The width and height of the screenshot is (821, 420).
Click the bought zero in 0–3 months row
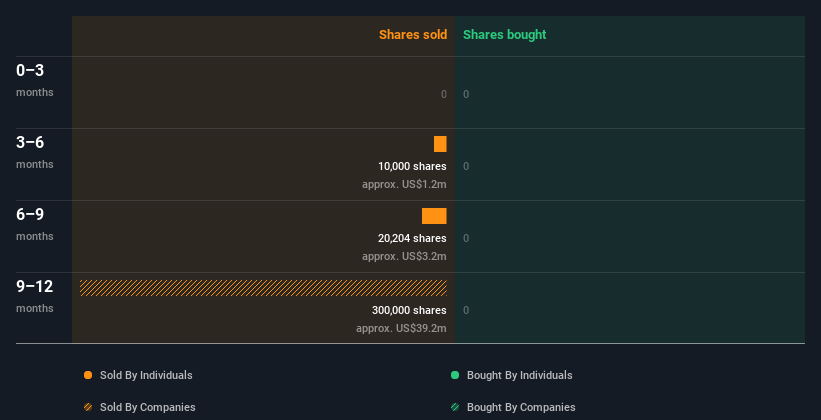click(x=466, y=94)
